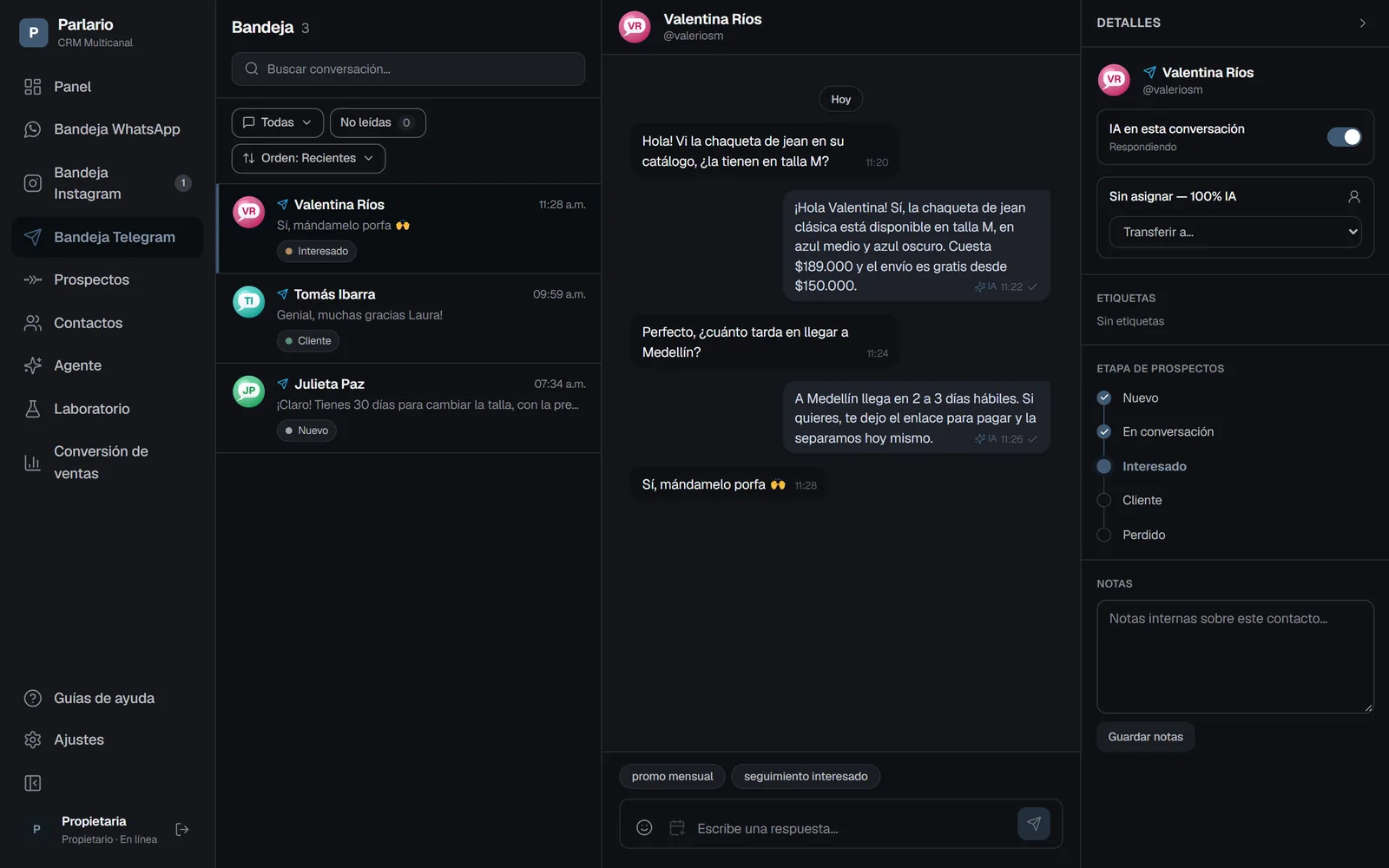
Task: Insert seguimiento interesado quick reply
Action: tap(806, 776)
